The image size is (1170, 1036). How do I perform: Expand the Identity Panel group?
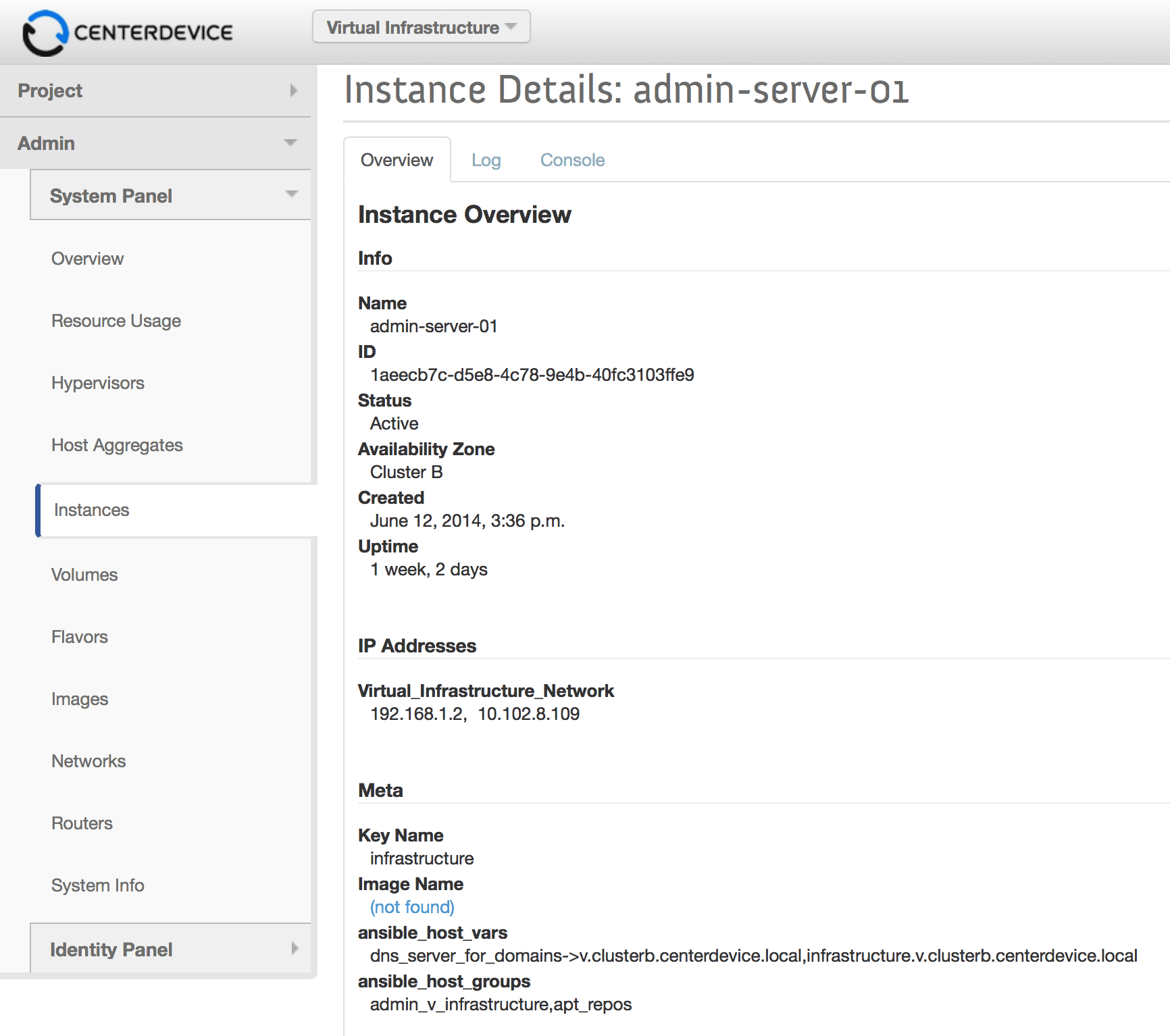coord(170,950)
